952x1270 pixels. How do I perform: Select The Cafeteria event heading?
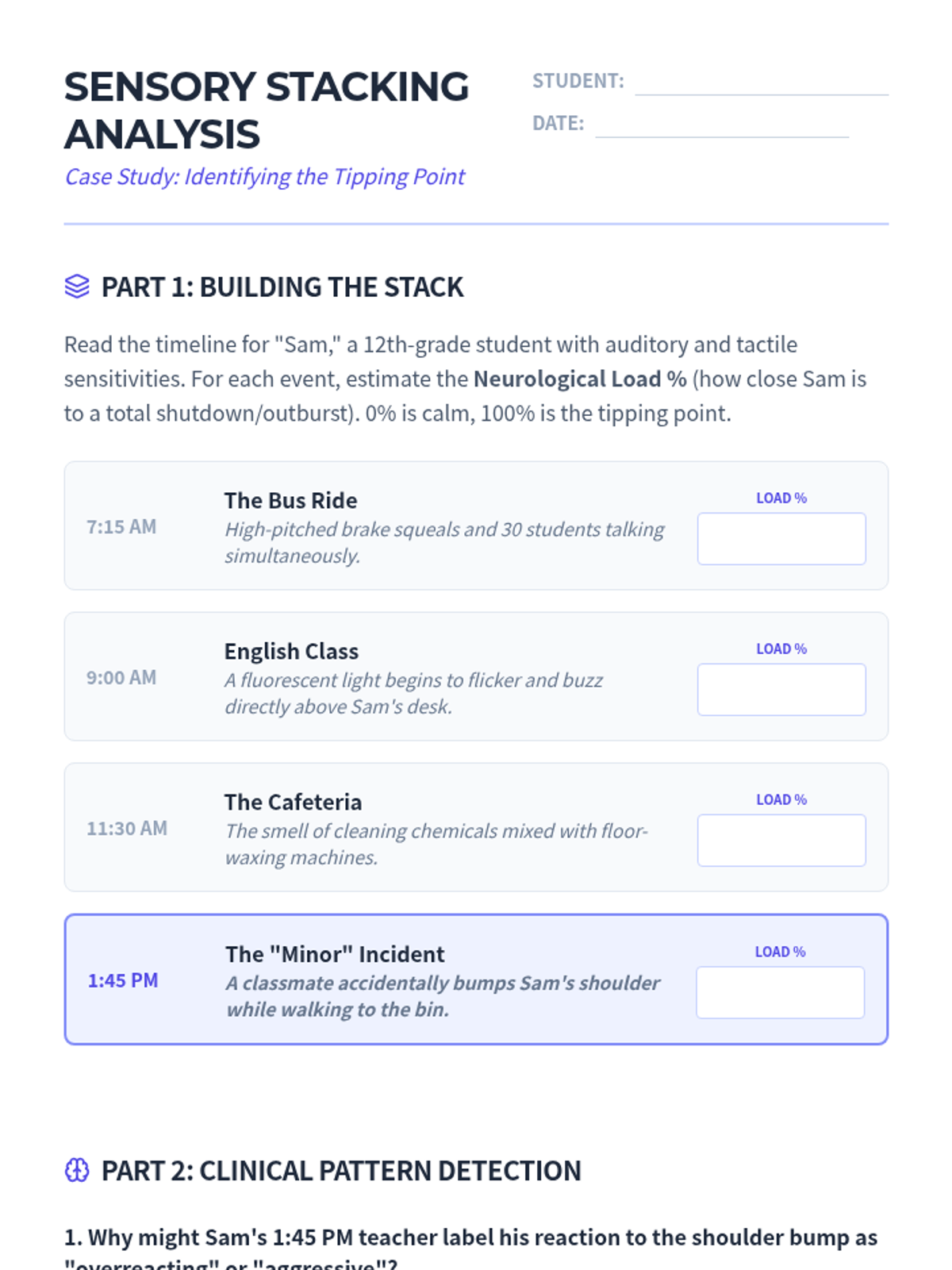(x=293, y=802)
